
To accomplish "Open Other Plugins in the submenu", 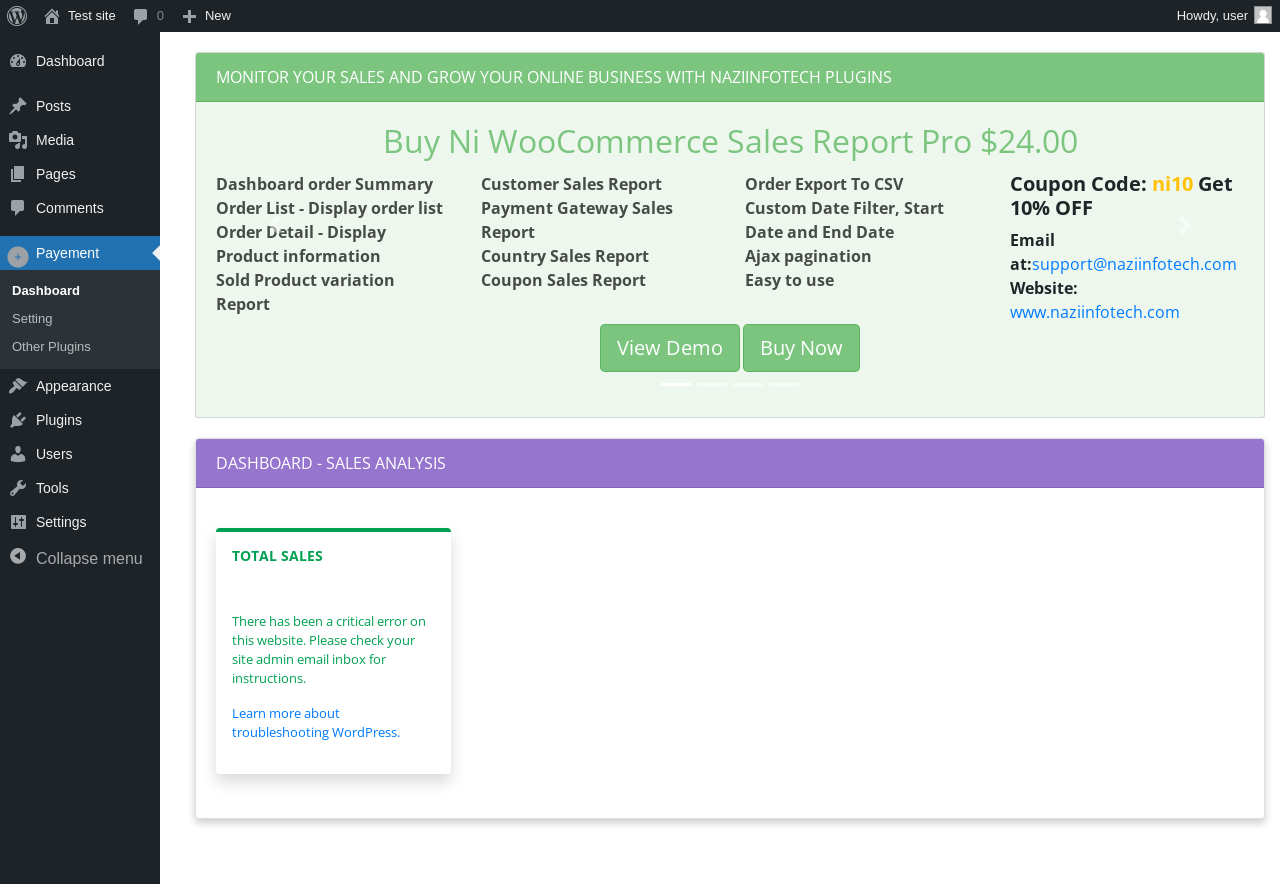I will point(51,347).
